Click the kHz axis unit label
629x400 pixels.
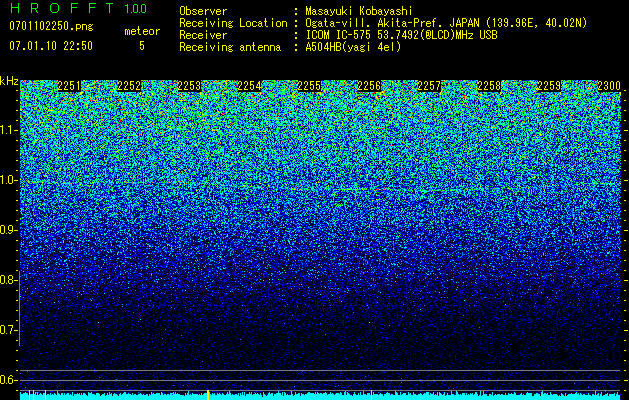tap(9, 81)
